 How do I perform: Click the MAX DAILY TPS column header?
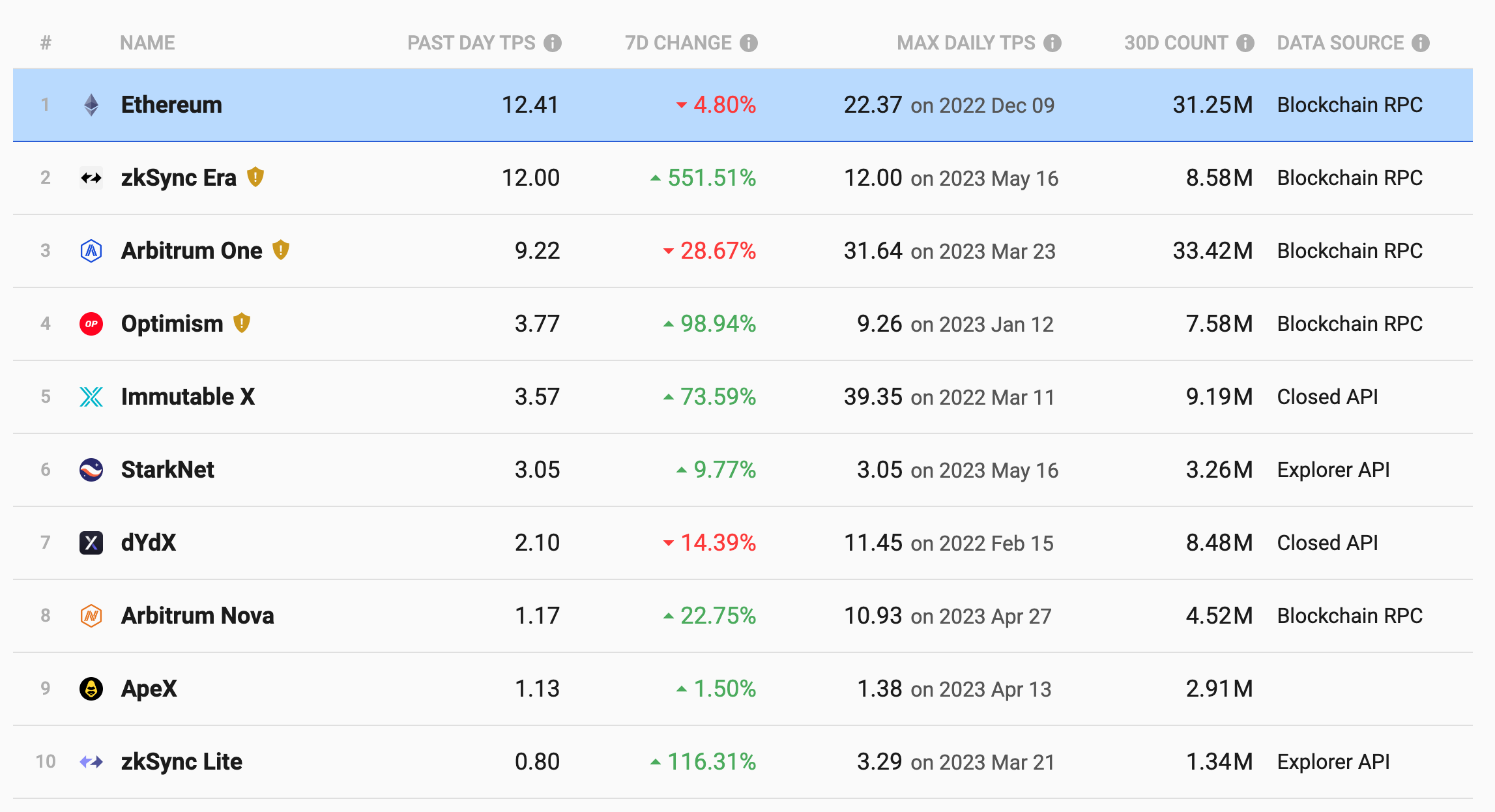tap(965, 43)
